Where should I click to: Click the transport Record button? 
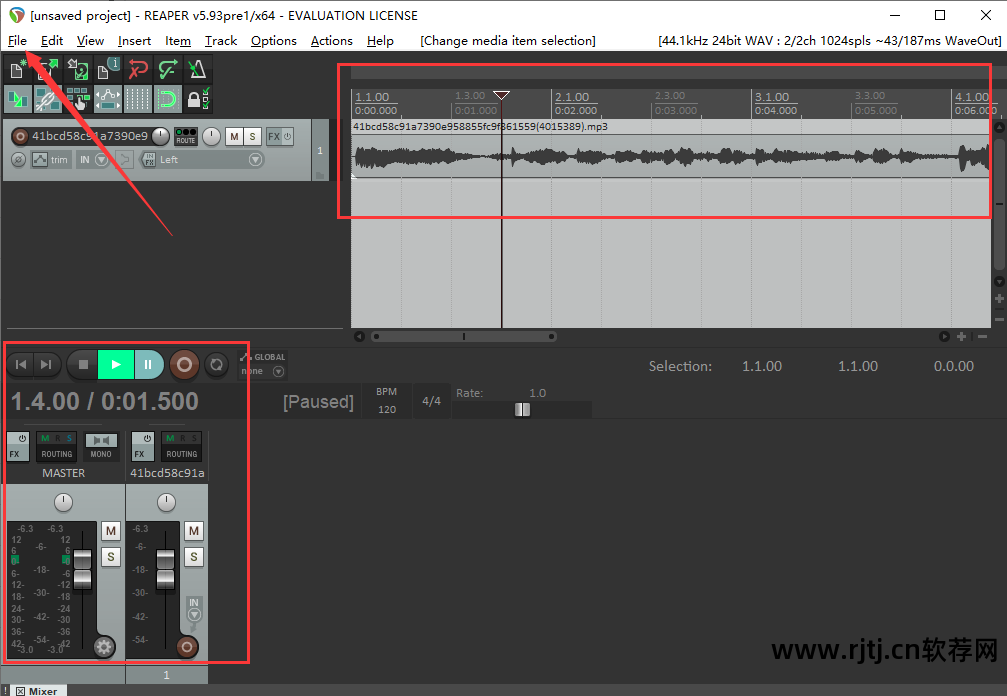184,365
